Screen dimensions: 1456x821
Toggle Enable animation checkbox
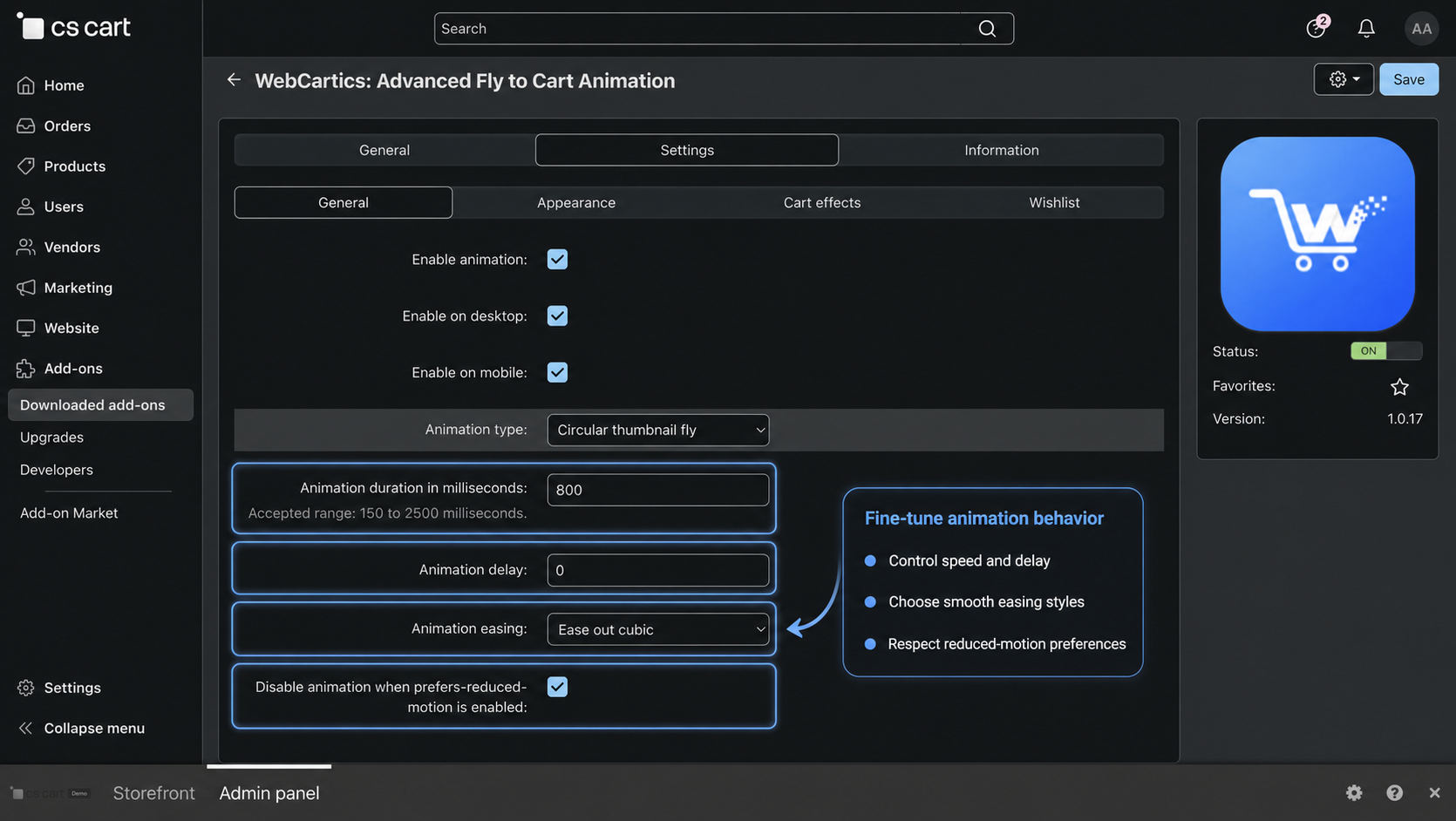[557, 259]
